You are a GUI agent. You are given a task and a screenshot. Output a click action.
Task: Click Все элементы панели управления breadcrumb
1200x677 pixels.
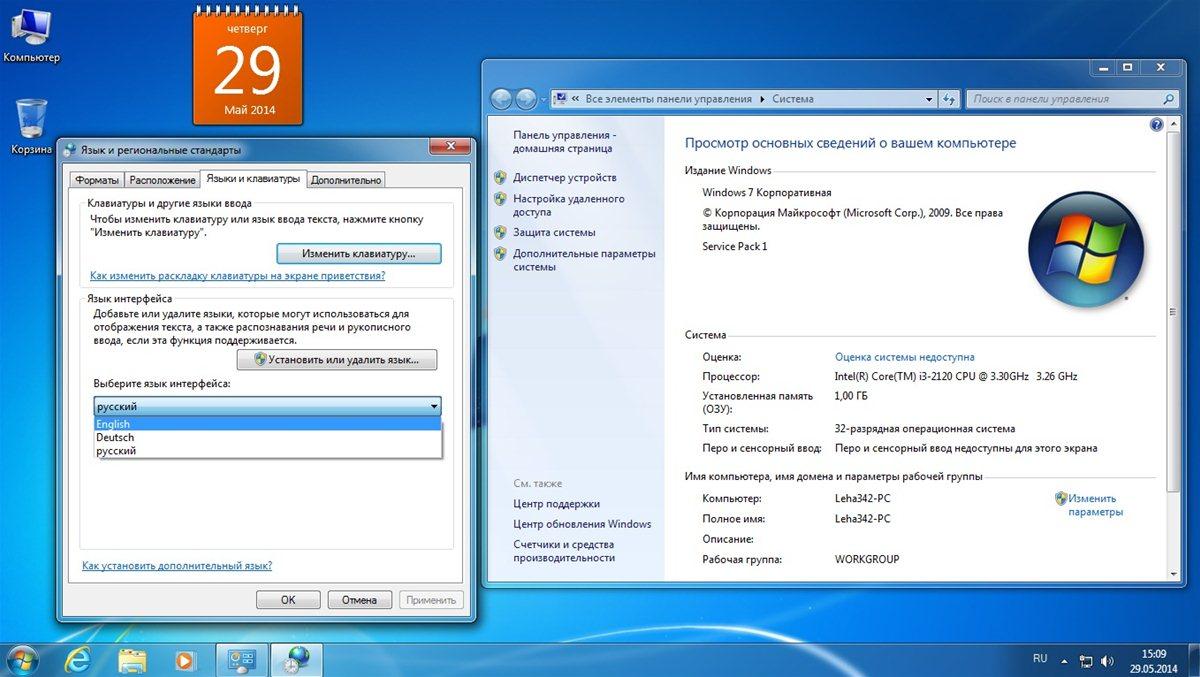point(668,99)
